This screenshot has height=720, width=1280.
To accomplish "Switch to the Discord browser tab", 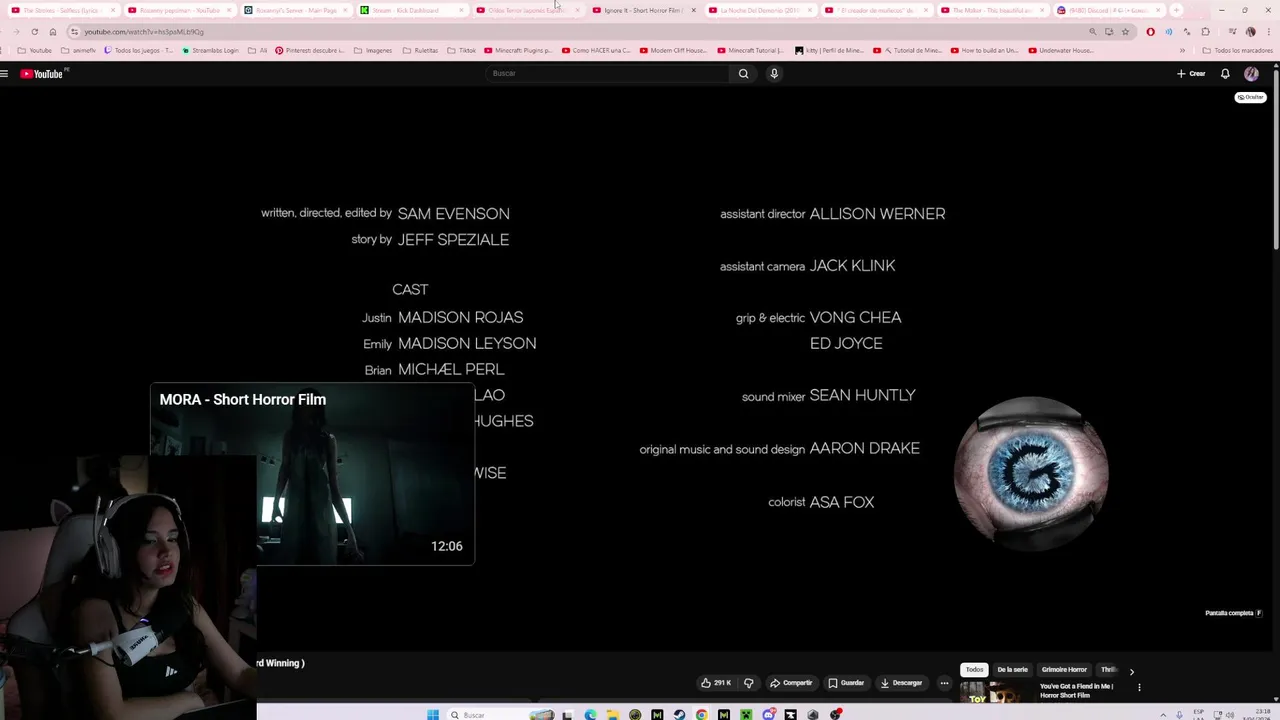I will click(x=1108, y=10).
